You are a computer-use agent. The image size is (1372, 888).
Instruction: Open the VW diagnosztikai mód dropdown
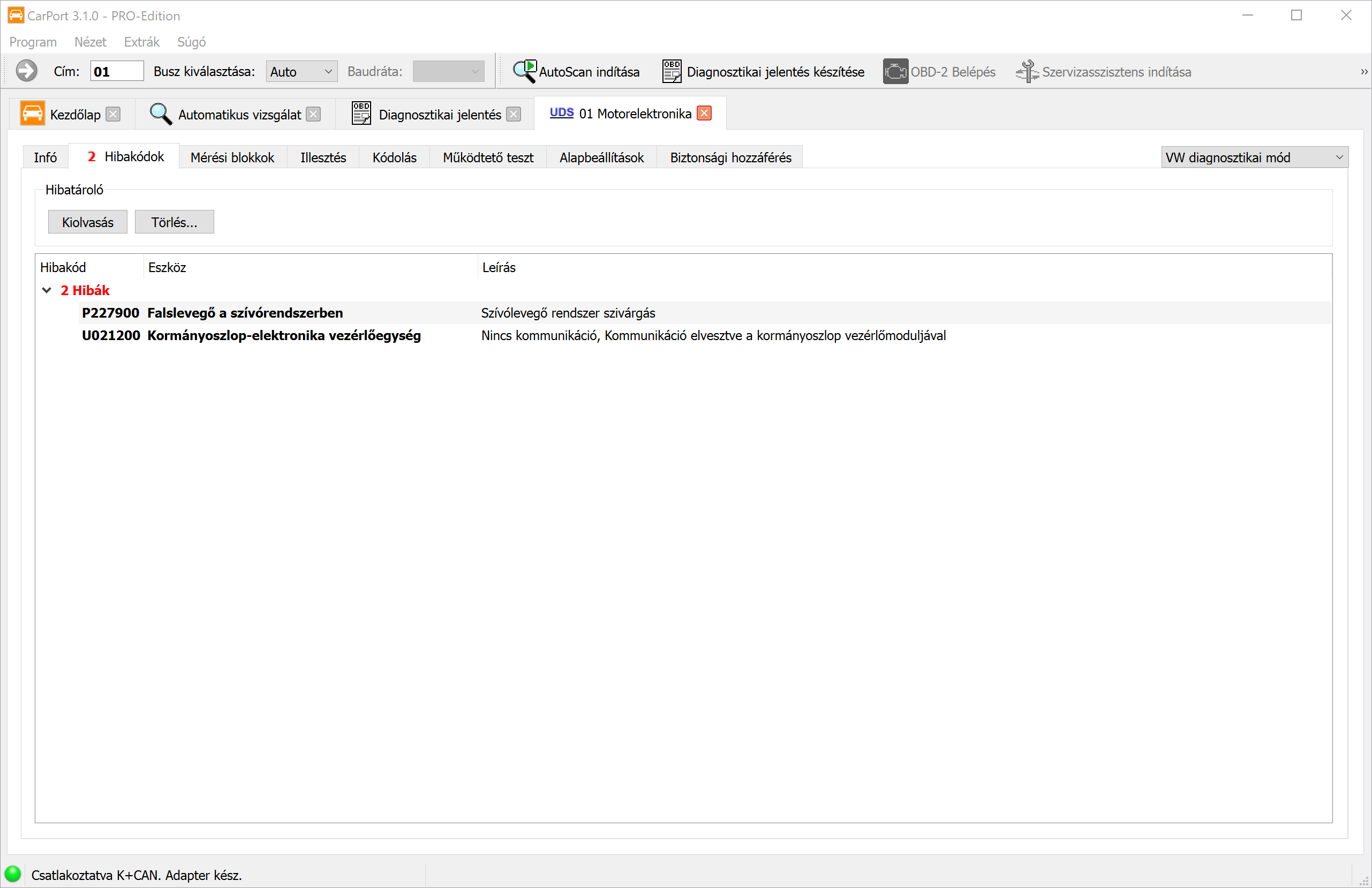[x=1254, y=157]
